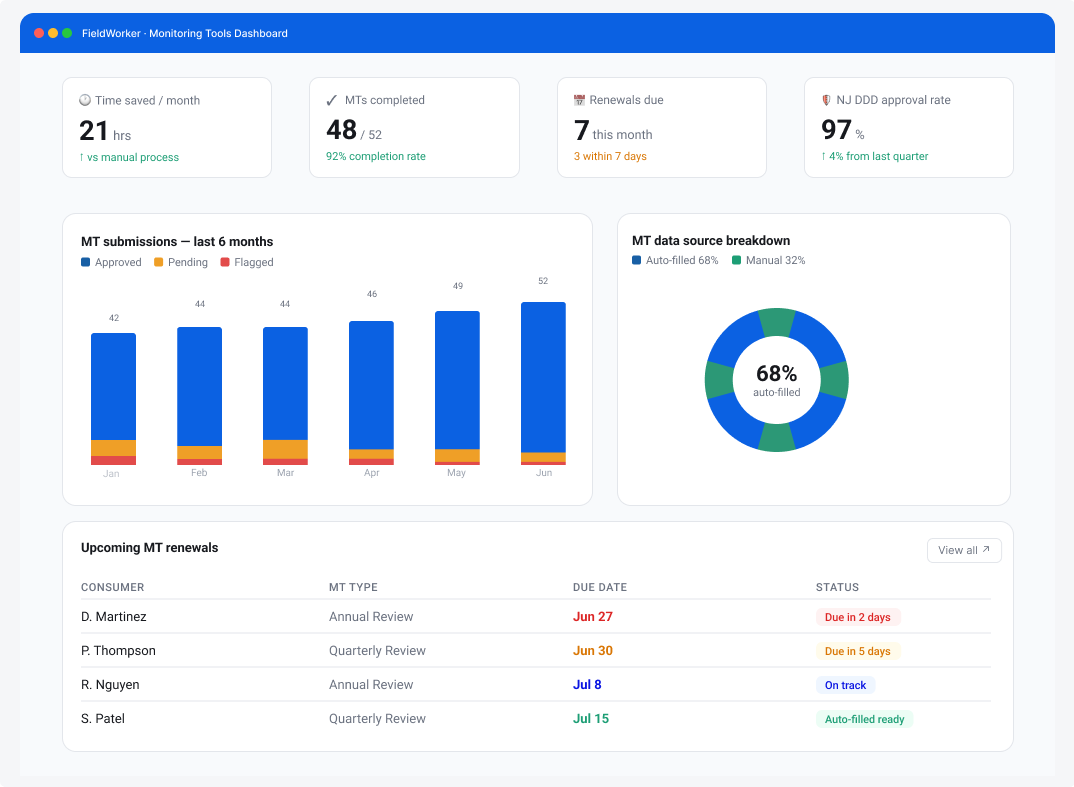The height and width of the screenshot is (787, 1074).
Task: Click 'MT submissions — last 6 months' heading
Action: pos(177,241)
